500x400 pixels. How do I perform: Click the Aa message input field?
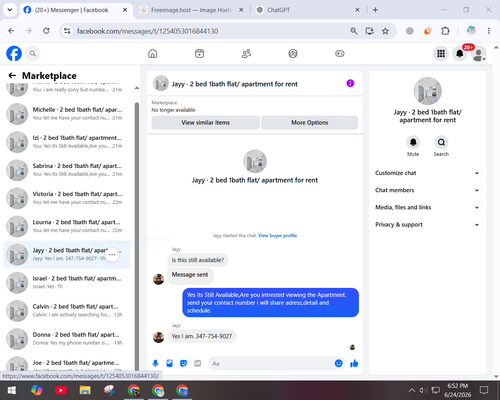click(272, 363)
